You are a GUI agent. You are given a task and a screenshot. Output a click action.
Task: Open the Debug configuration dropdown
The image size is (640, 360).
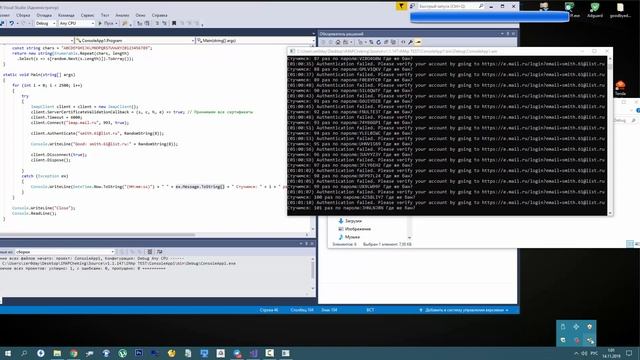tap(45, 23)
